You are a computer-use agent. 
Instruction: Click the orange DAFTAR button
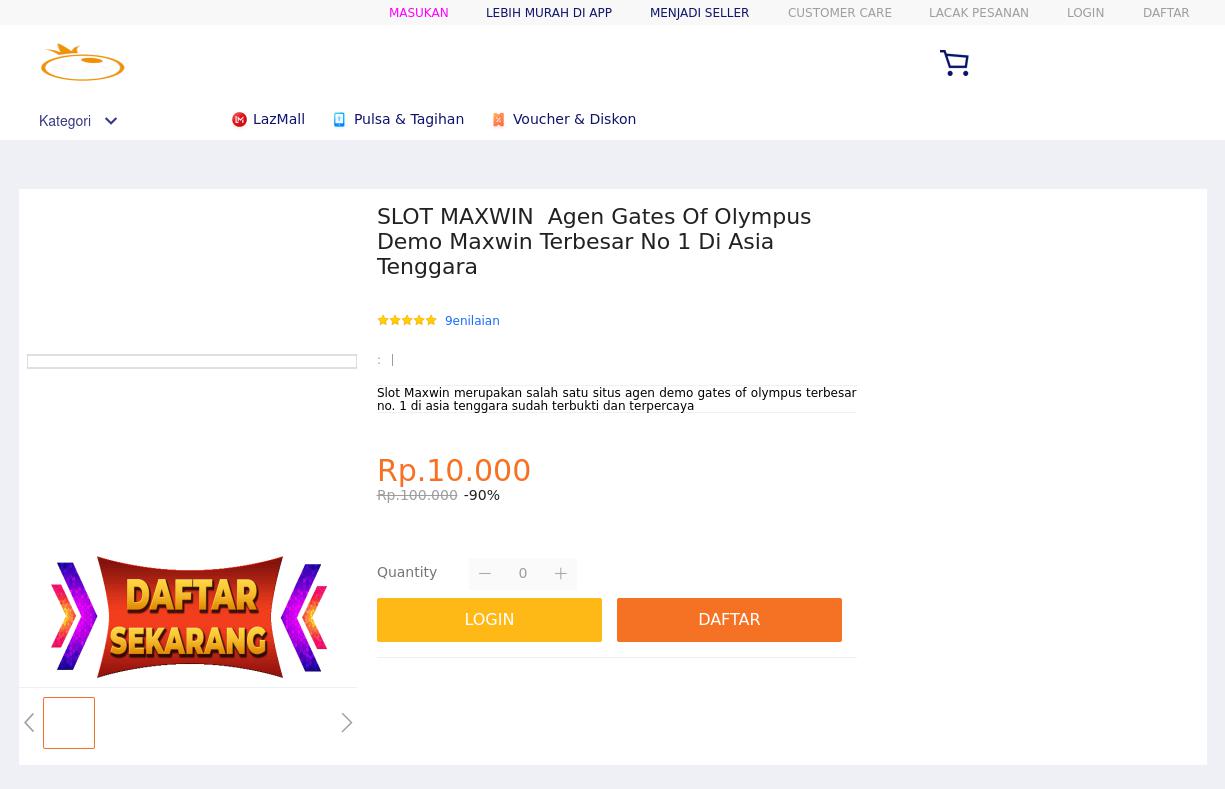click(x=729, y=620)
